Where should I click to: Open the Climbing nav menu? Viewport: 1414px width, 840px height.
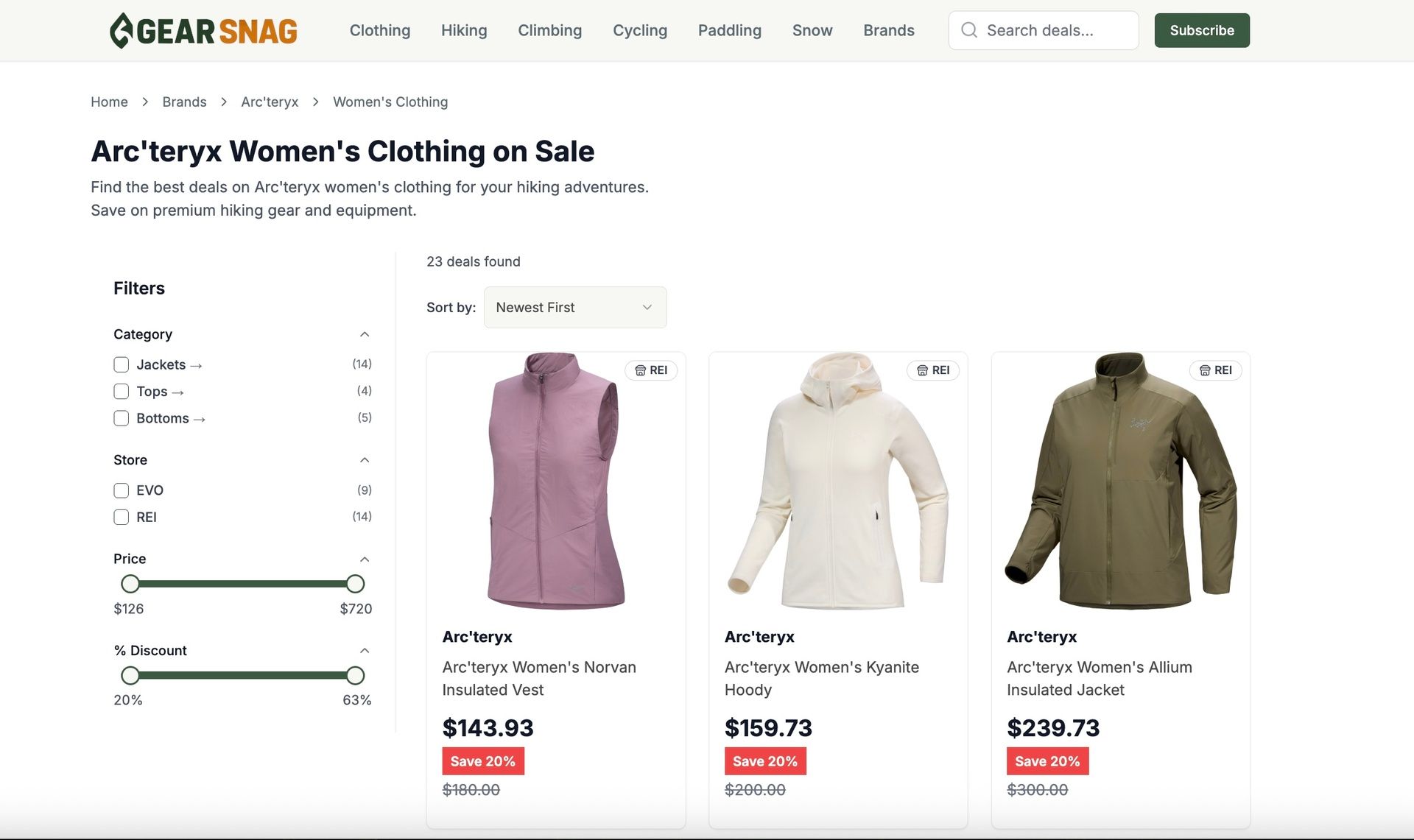click(x=549, y=30)
